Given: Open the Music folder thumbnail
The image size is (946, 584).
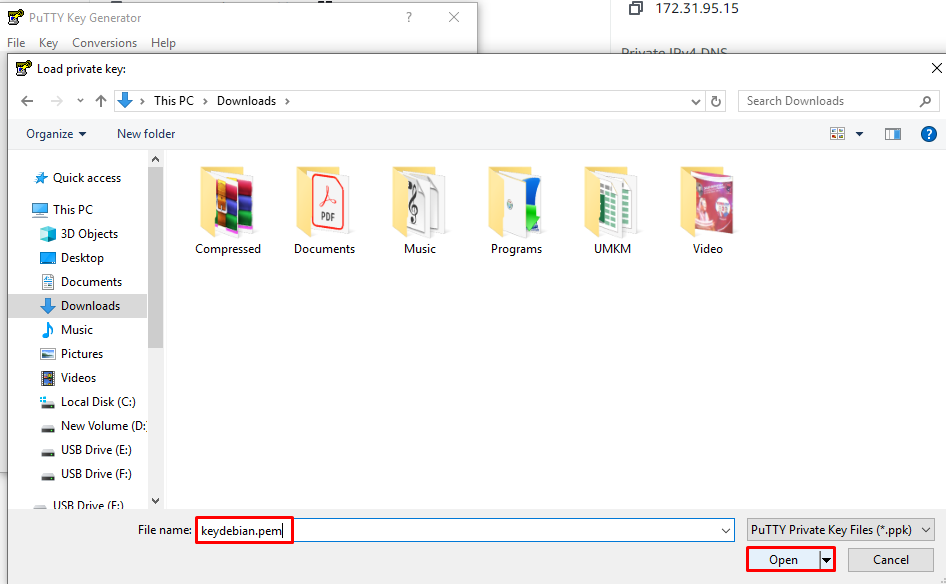Looking at the screenshot, I should click(420, 211).
